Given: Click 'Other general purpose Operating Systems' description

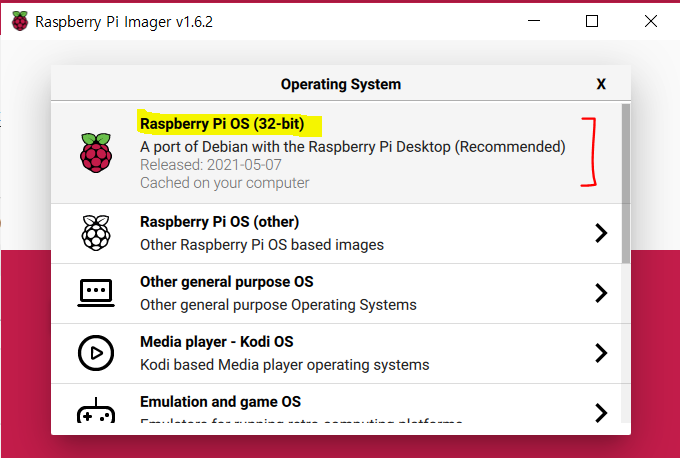Looking at the screenshot, I should pos(278,304).
